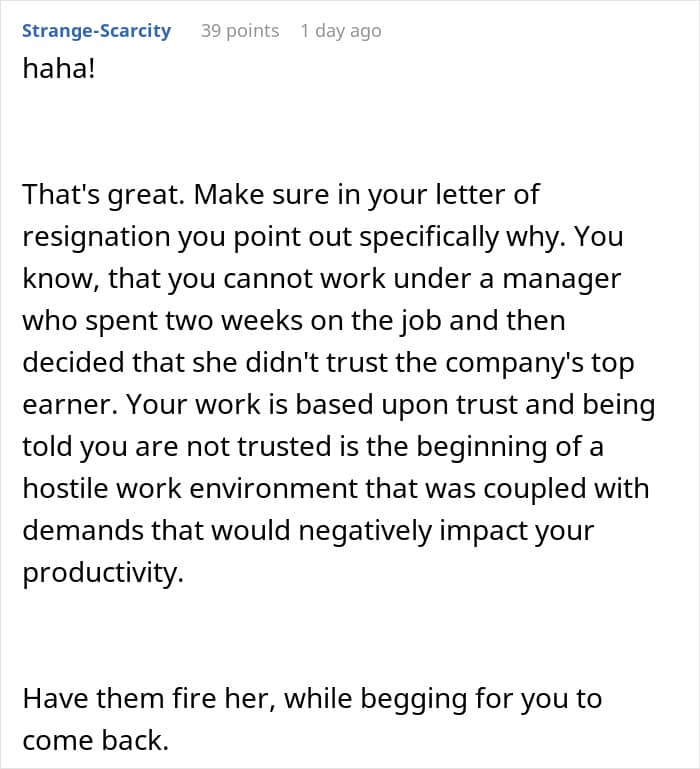Open the '1 day ago' timestamp permalink
The height and width of the screenshot is (769, 700).
340,31
